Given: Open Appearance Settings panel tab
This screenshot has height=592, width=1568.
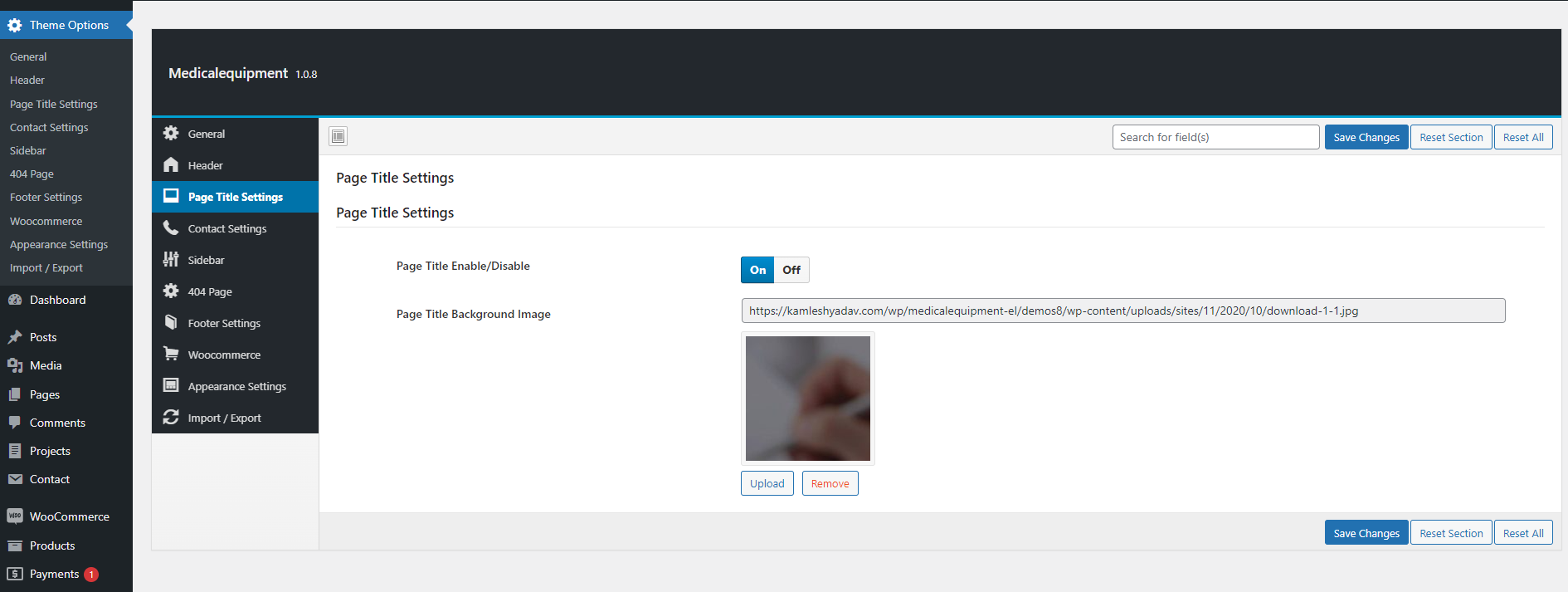Looking at the screenshot, I should (x=236, y=386).
